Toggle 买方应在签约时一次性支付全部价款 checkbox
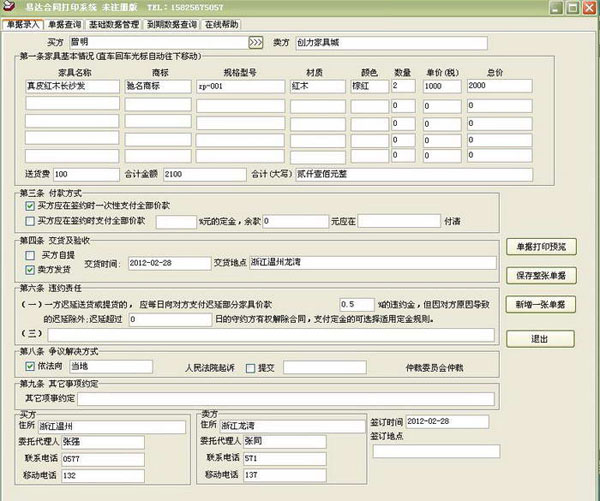The image size is (600, 501). coord(30,205)
